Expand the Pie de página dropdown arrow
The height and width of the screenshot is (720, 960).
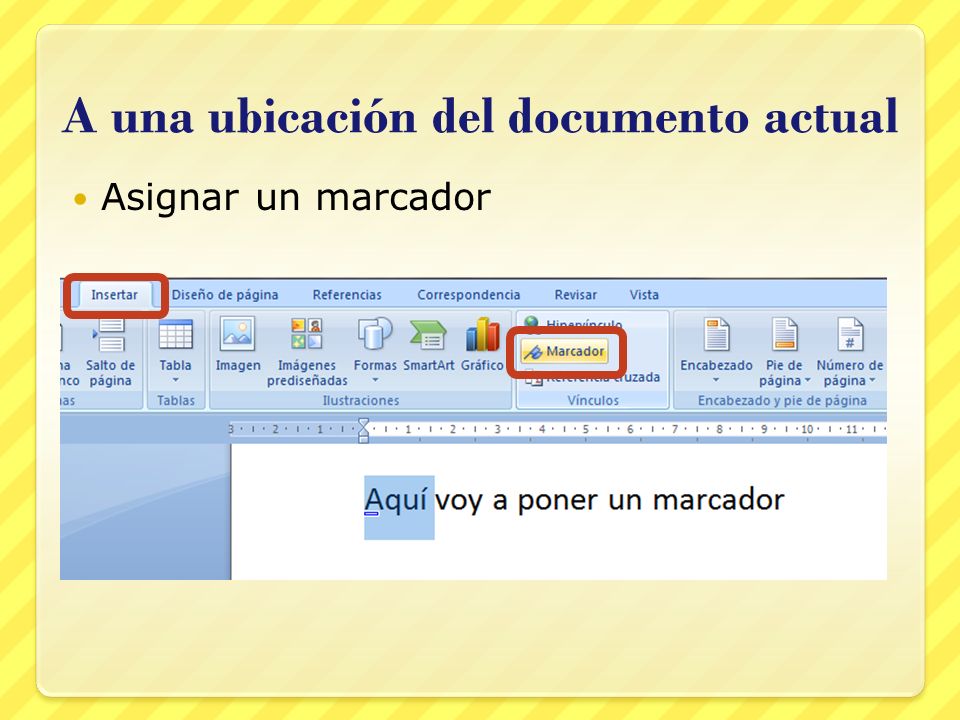point(808,381)
